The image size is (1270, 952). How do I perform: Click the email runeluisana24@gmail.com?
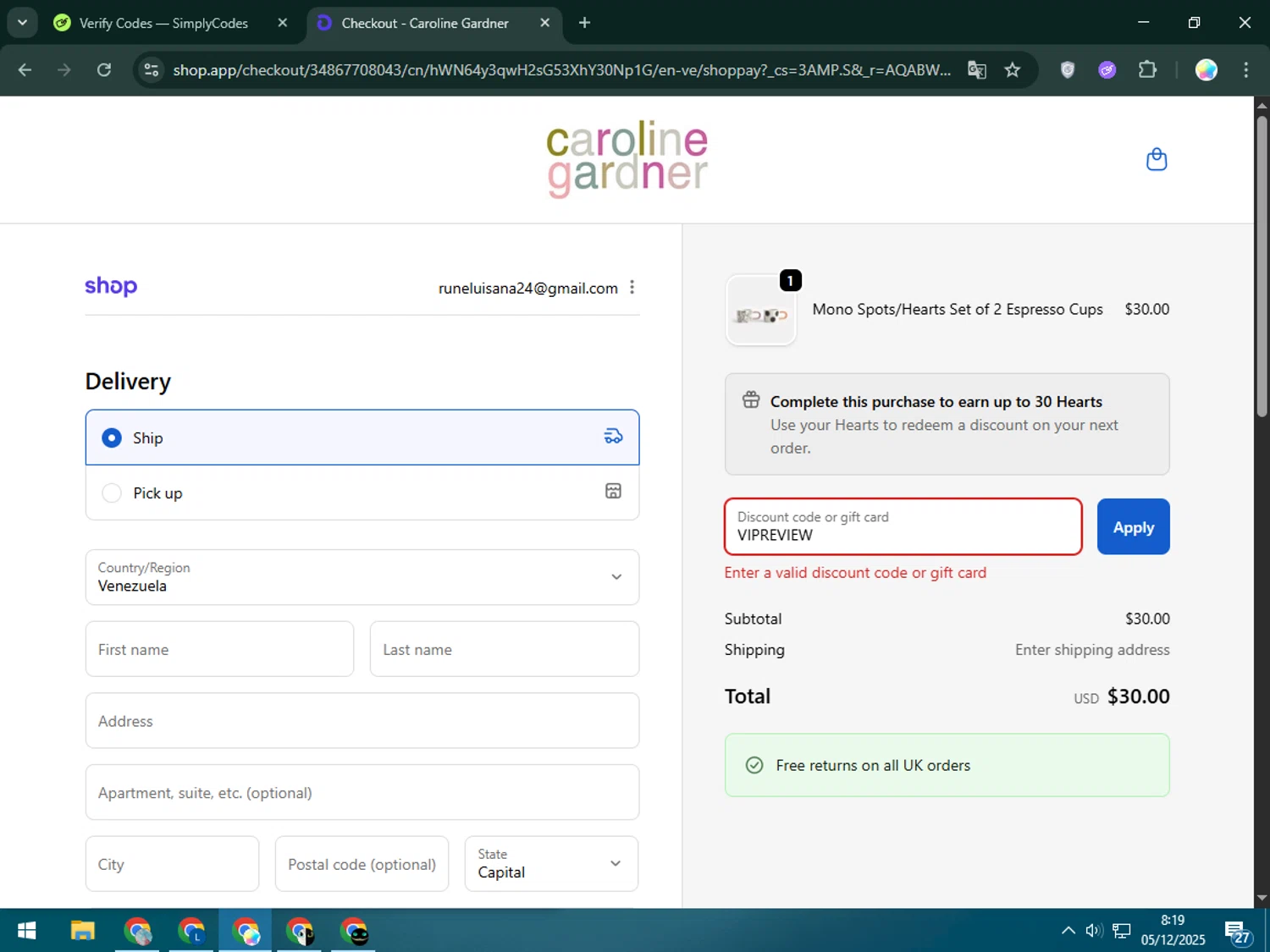(x=528, y=288)
